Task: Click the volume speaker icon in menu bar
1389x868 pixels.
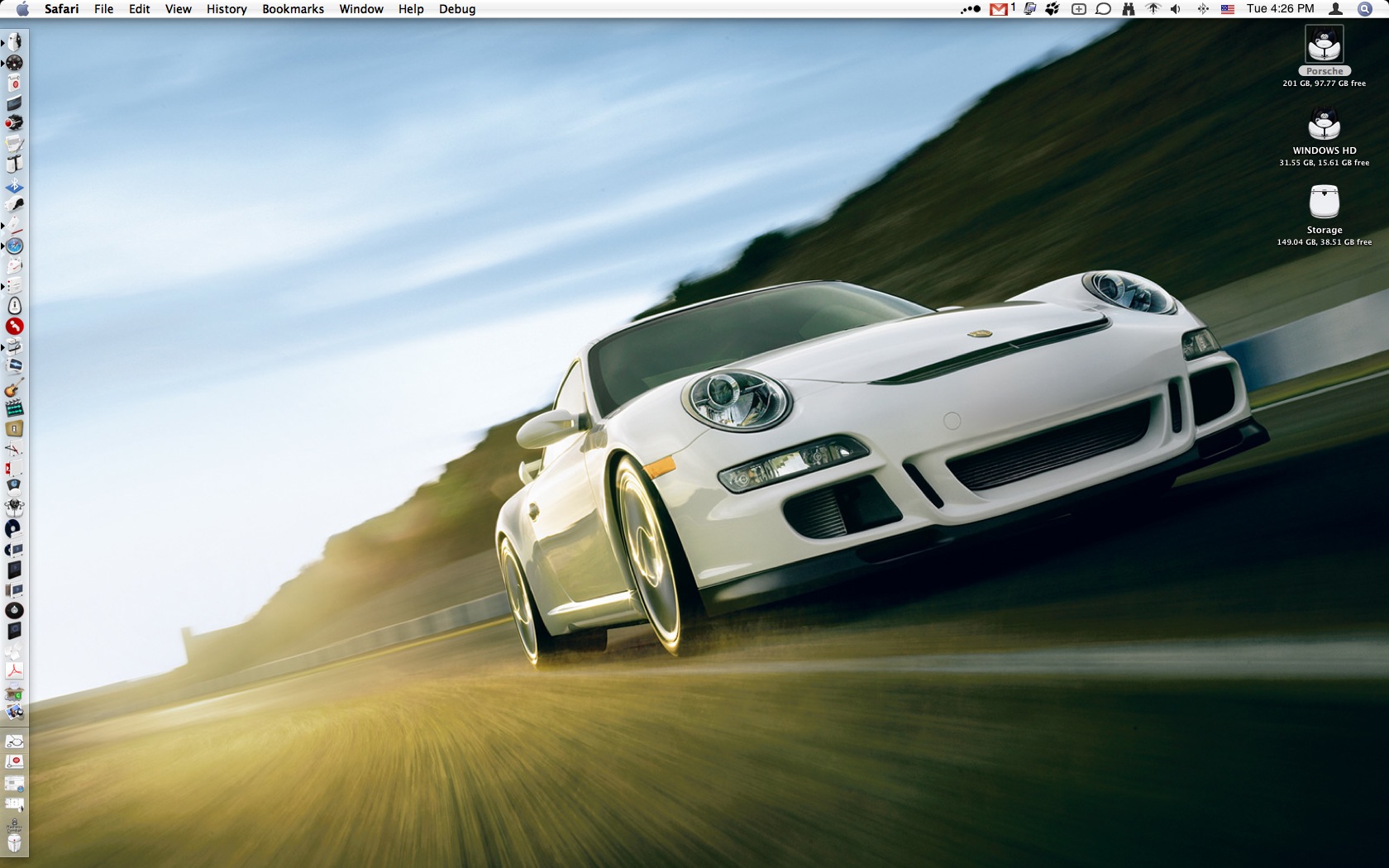Action: (1176, 9)
